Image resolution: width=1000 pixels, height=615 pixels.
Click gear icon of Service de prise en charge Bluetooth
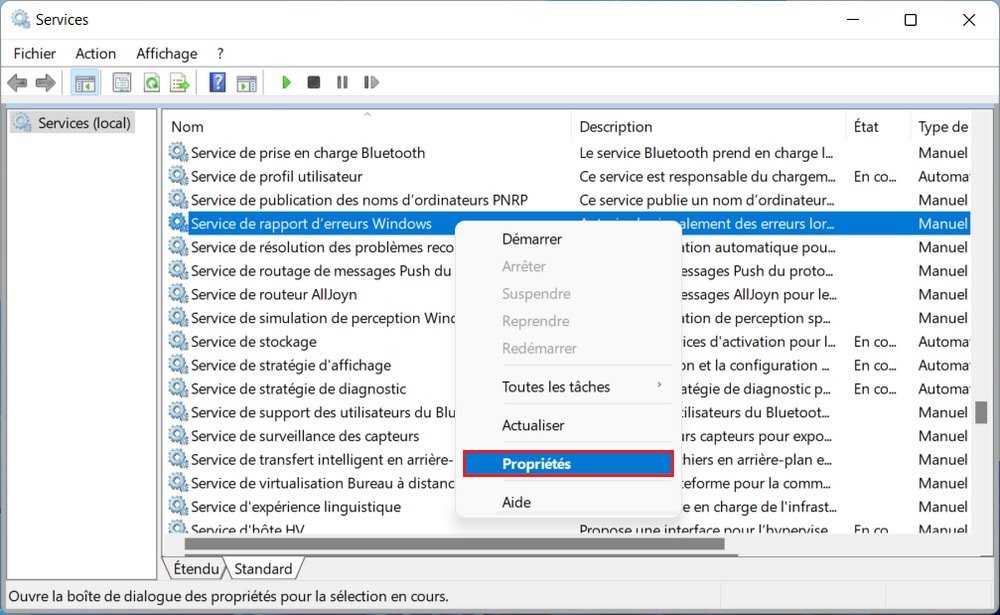pyautogui.click(x=178, y=152)
